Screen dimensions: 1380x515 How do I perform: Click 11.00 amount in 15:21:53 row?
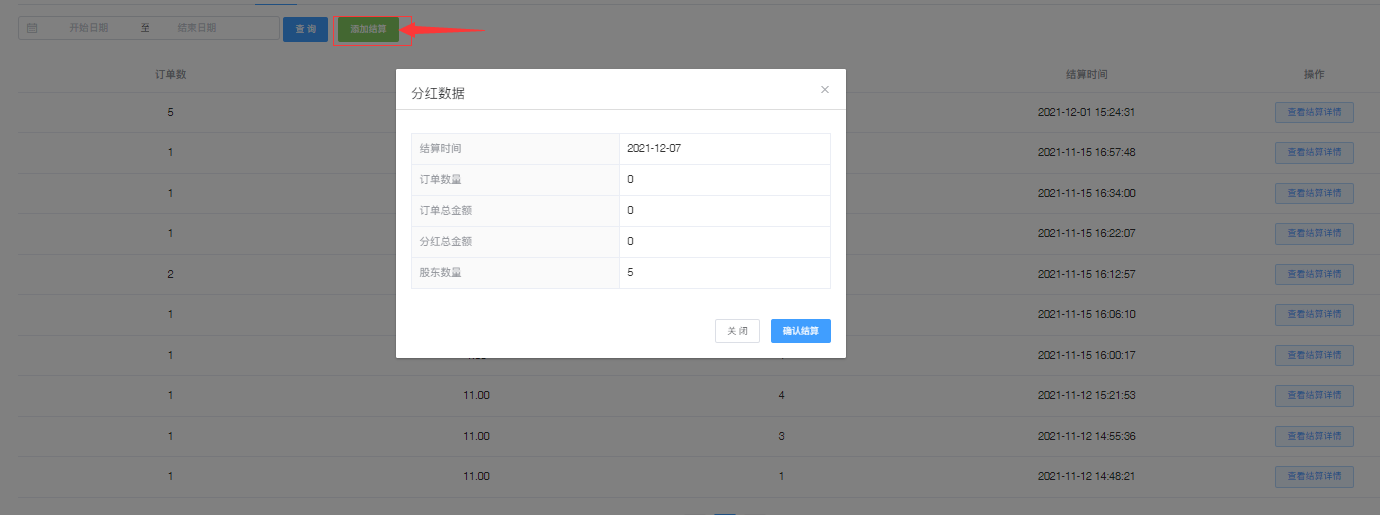click(477, 395)
